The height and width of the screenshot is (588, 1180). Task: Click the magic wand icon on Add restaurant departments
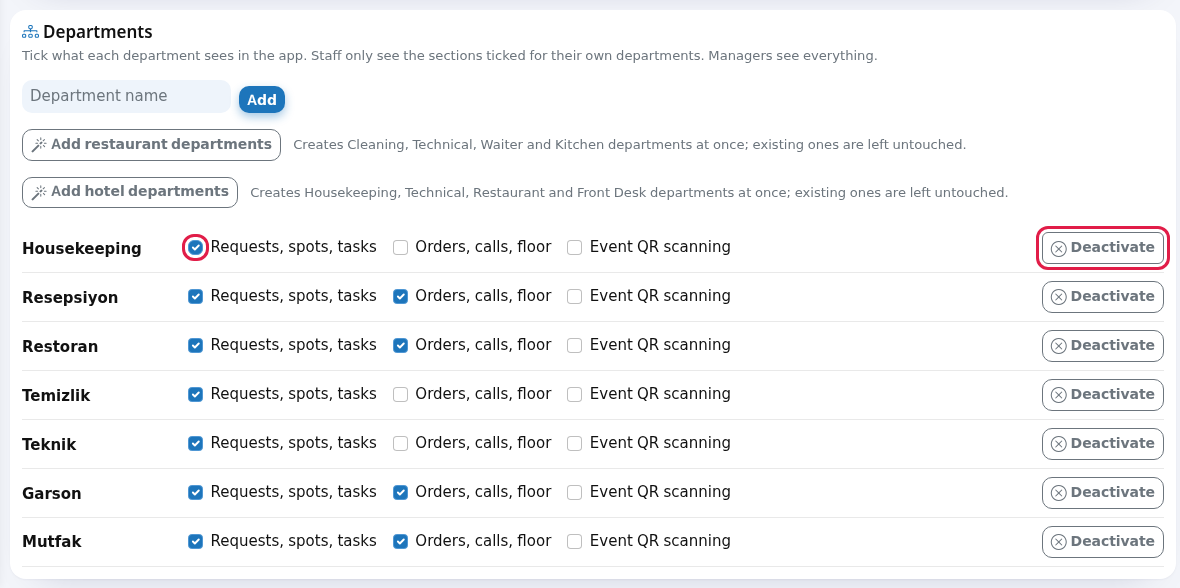40,145
